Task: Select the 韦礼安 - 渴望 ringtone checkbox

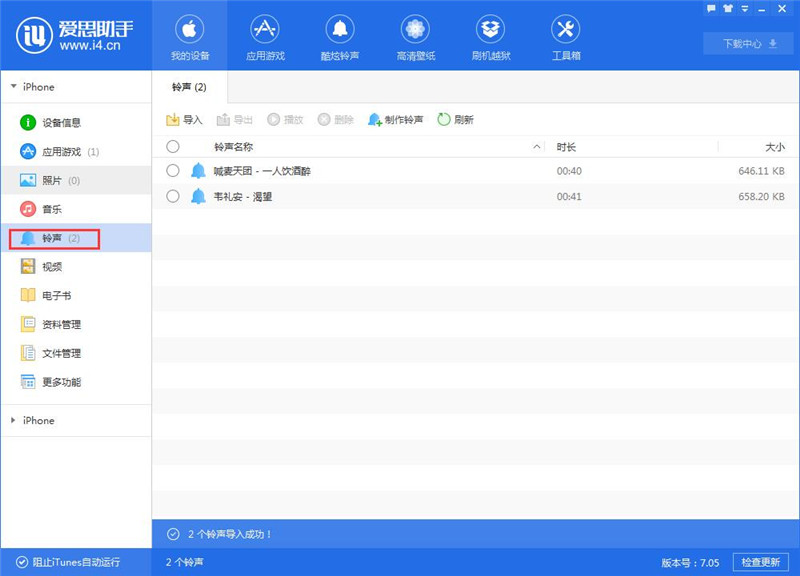Action: click(x=172, y=197)
